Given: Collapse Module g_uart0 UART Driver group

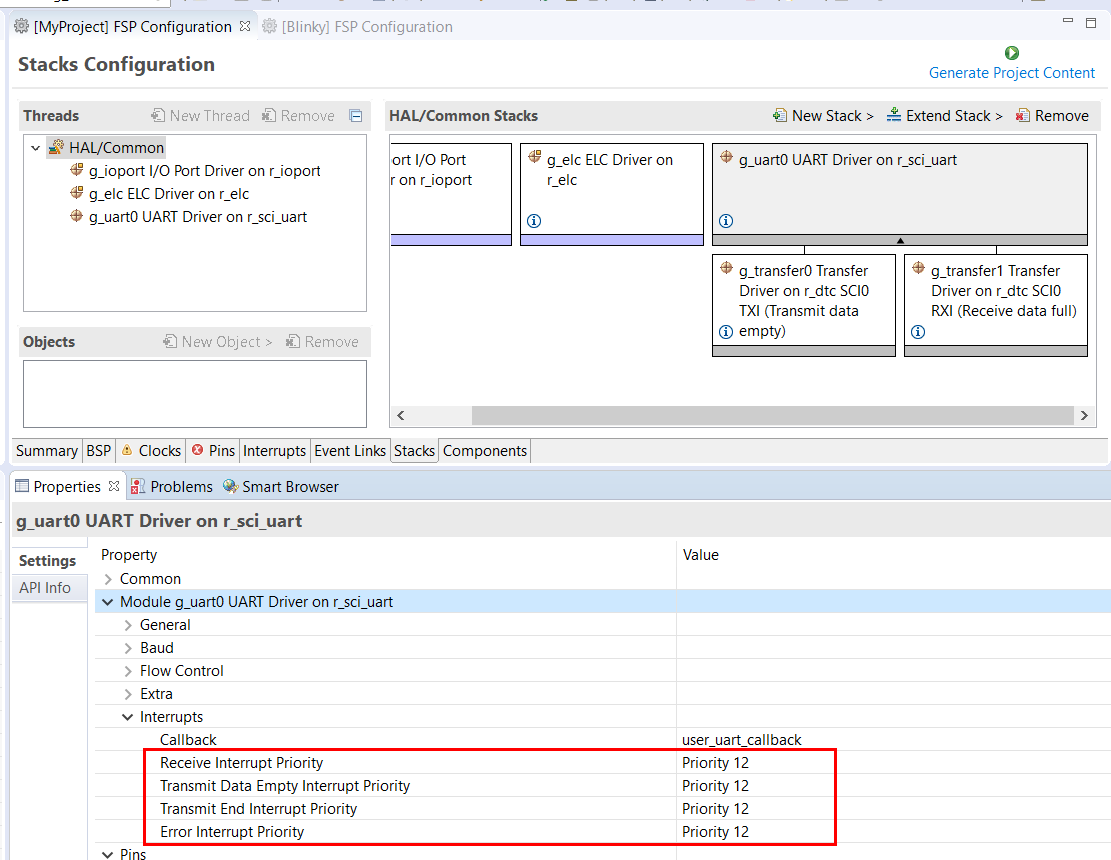Looking at the screenshot, I should 108,602.
